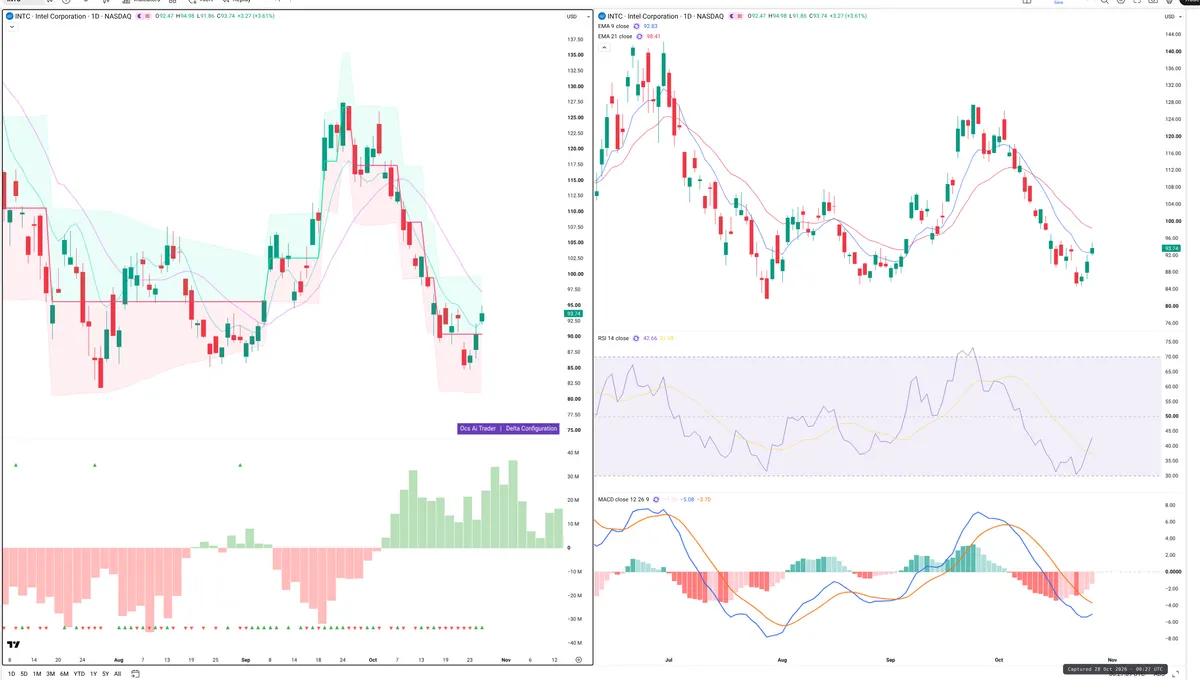Click the INTC symbol title on left chart
The height and width of the screenshot is (680, 1200).
point(74,16)
